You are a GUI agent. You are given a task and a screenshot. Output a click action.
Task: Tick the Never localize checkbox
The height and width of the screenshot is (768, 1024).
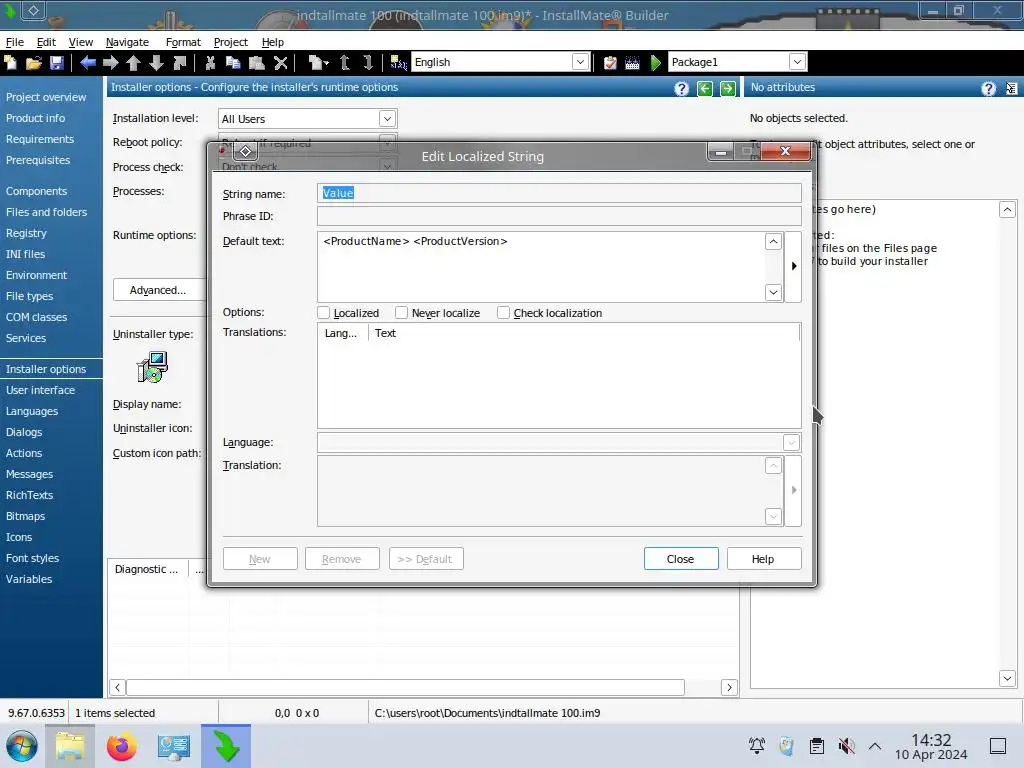click(x=402, y=313)
